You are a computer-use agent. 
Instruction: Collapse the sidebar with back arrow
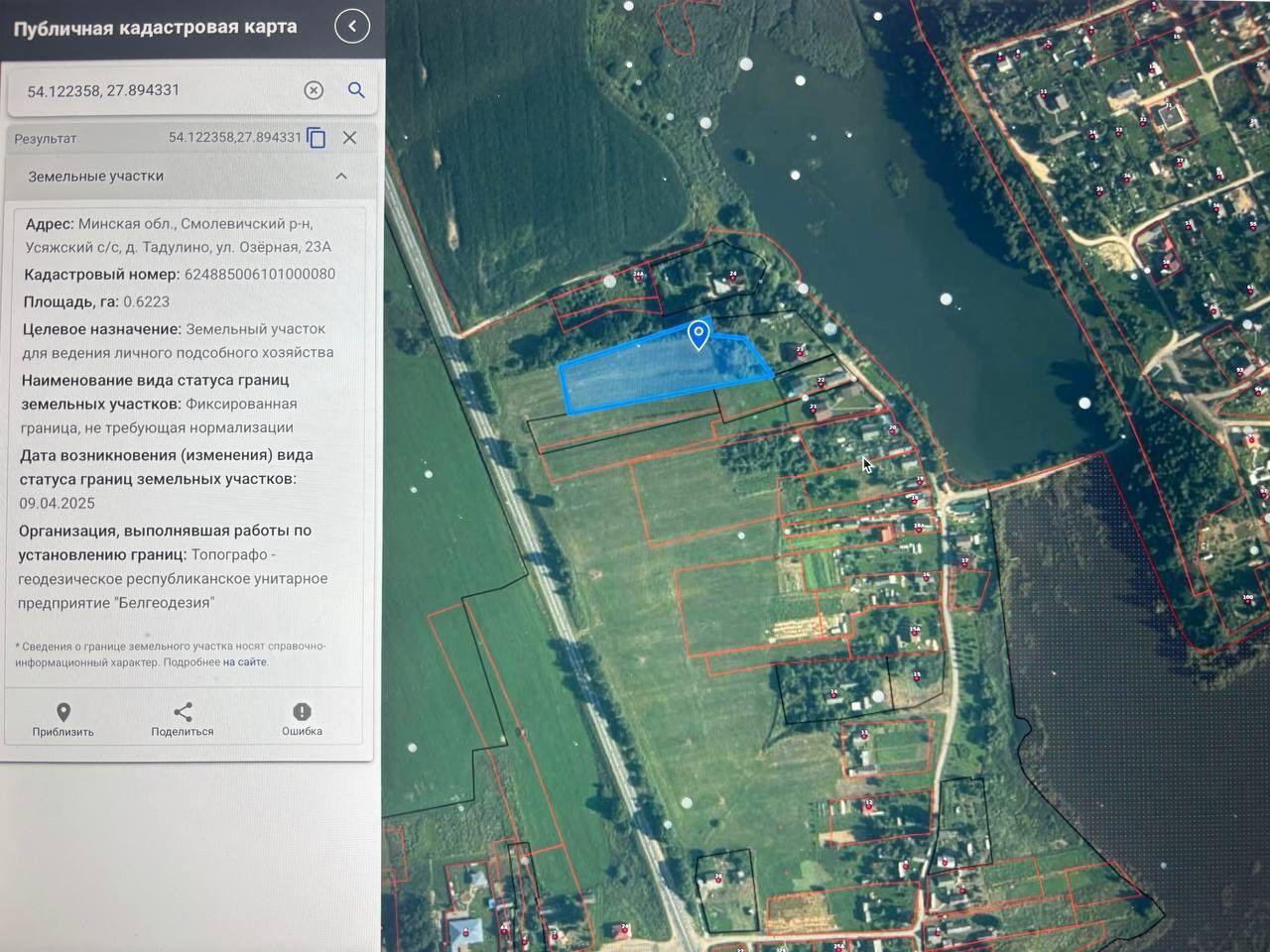point(352,26)
